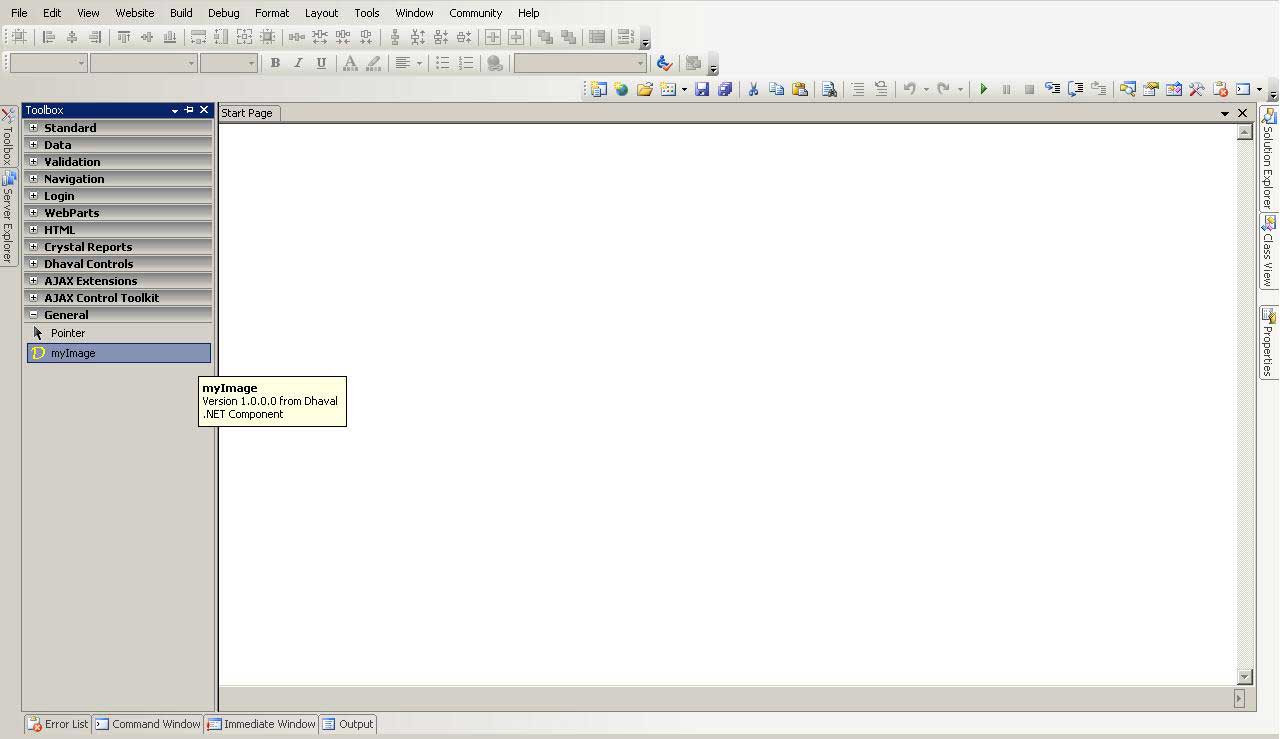Open the Immediate Window bottom tab
This screenshot has width=1280, height=739.
pos(261,724)
